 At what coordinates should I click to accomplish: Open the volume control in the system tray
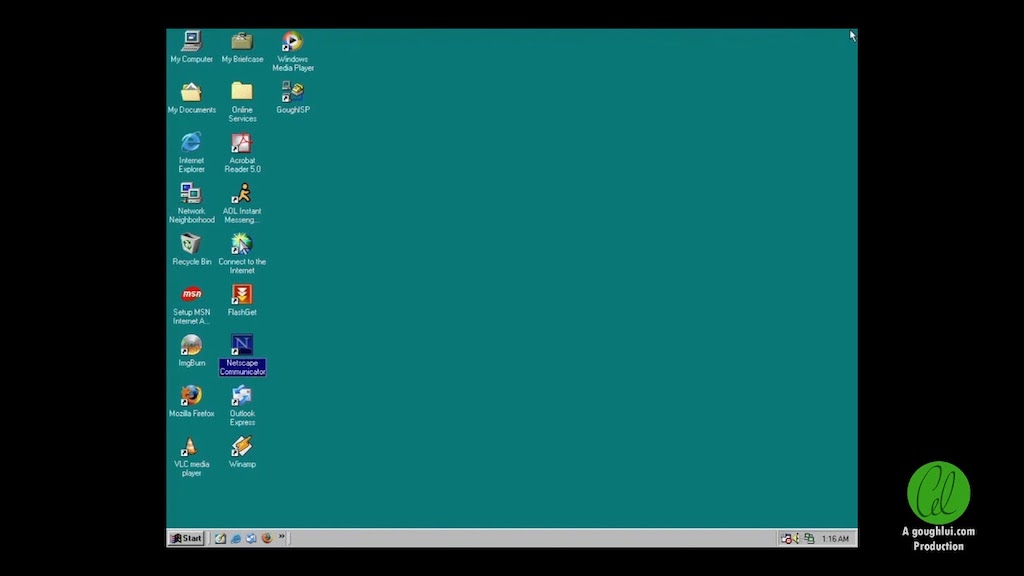pyautogui.click(x=798, y=538)
